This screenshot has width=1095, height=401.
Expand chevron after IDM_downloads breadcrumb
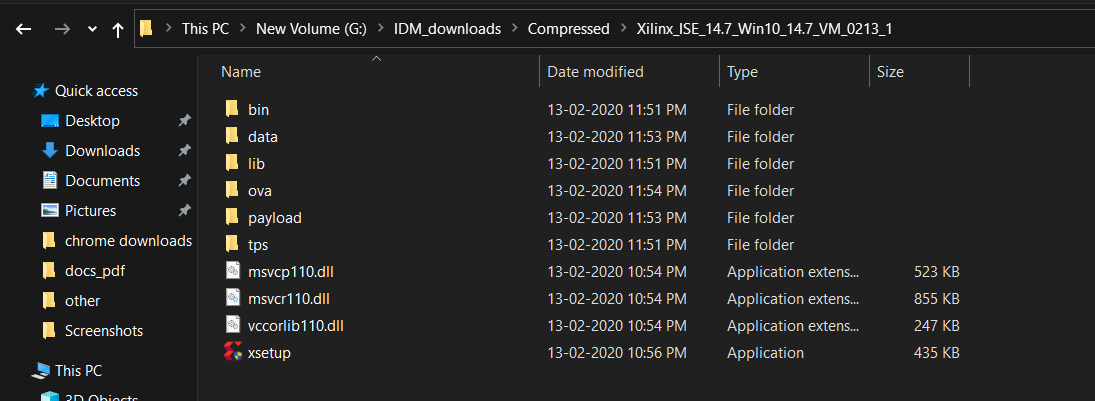(x=514, y=29)
